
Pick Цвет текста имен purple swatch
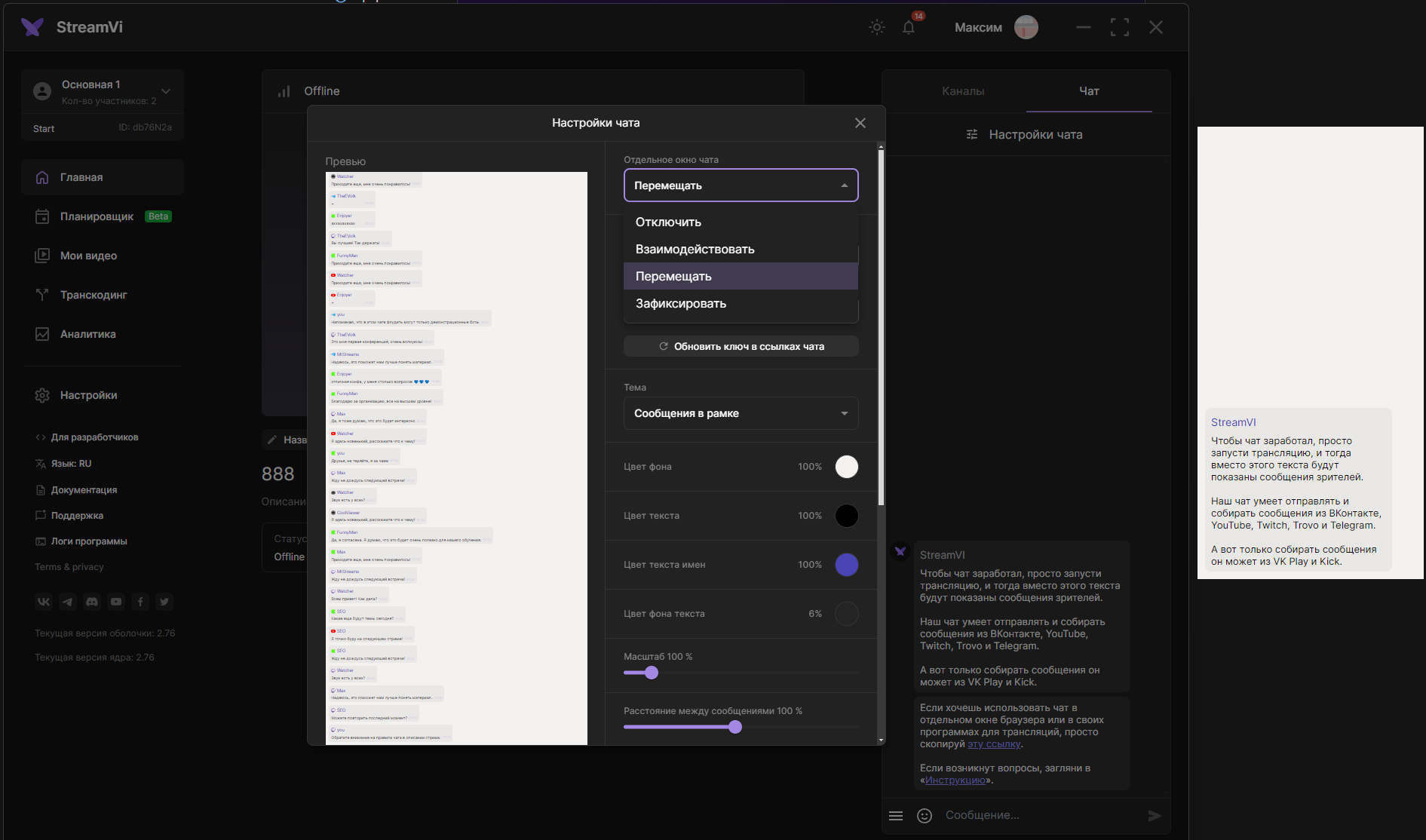pyautogui.click(x=847, y=565)
